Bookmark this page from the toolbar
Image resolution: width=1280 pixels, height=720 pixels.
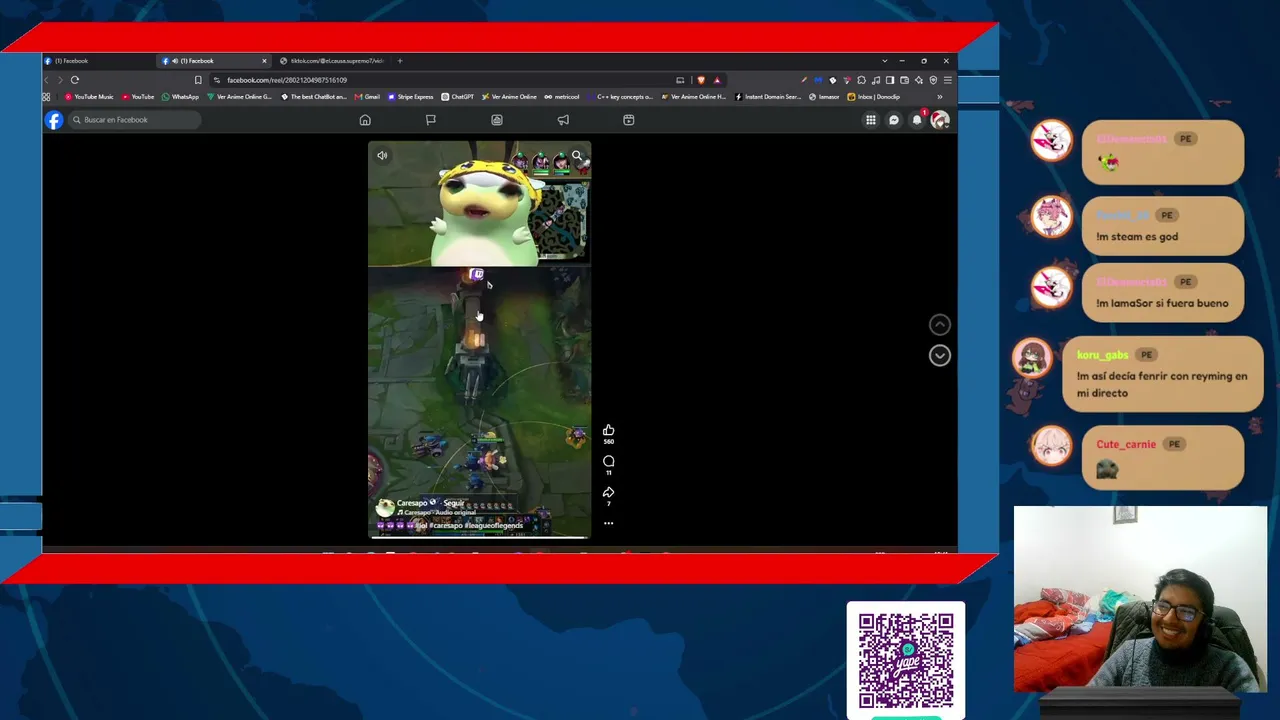tap(198, 80)
